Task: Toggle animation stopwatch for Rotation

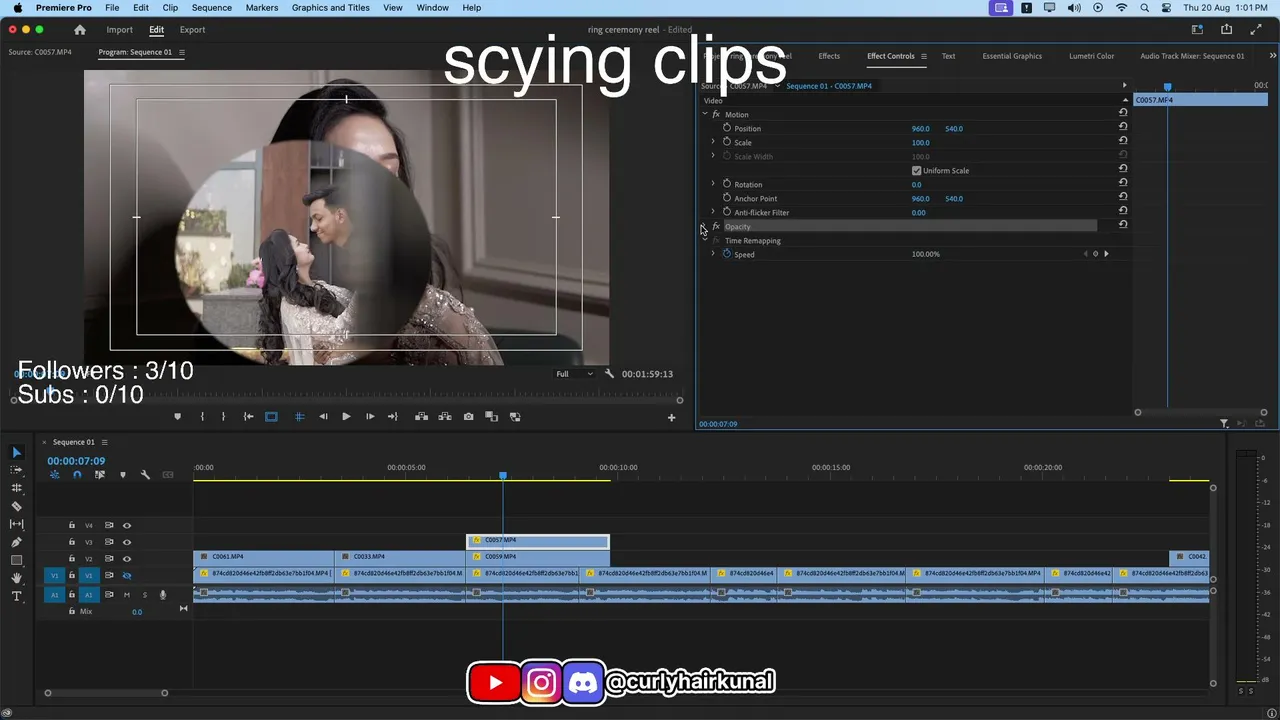Action: (x=727, y=184)
